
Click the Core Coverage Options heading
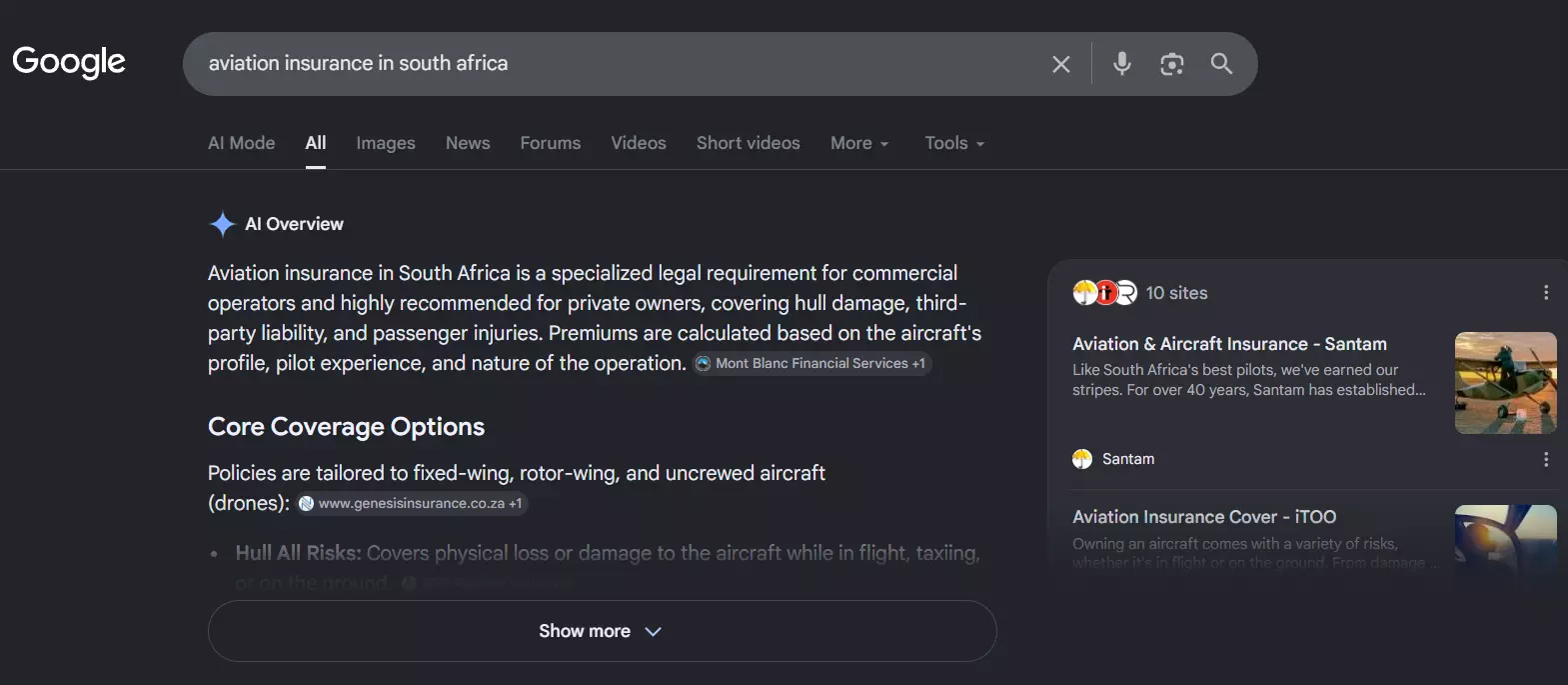(x=346, y=427)
